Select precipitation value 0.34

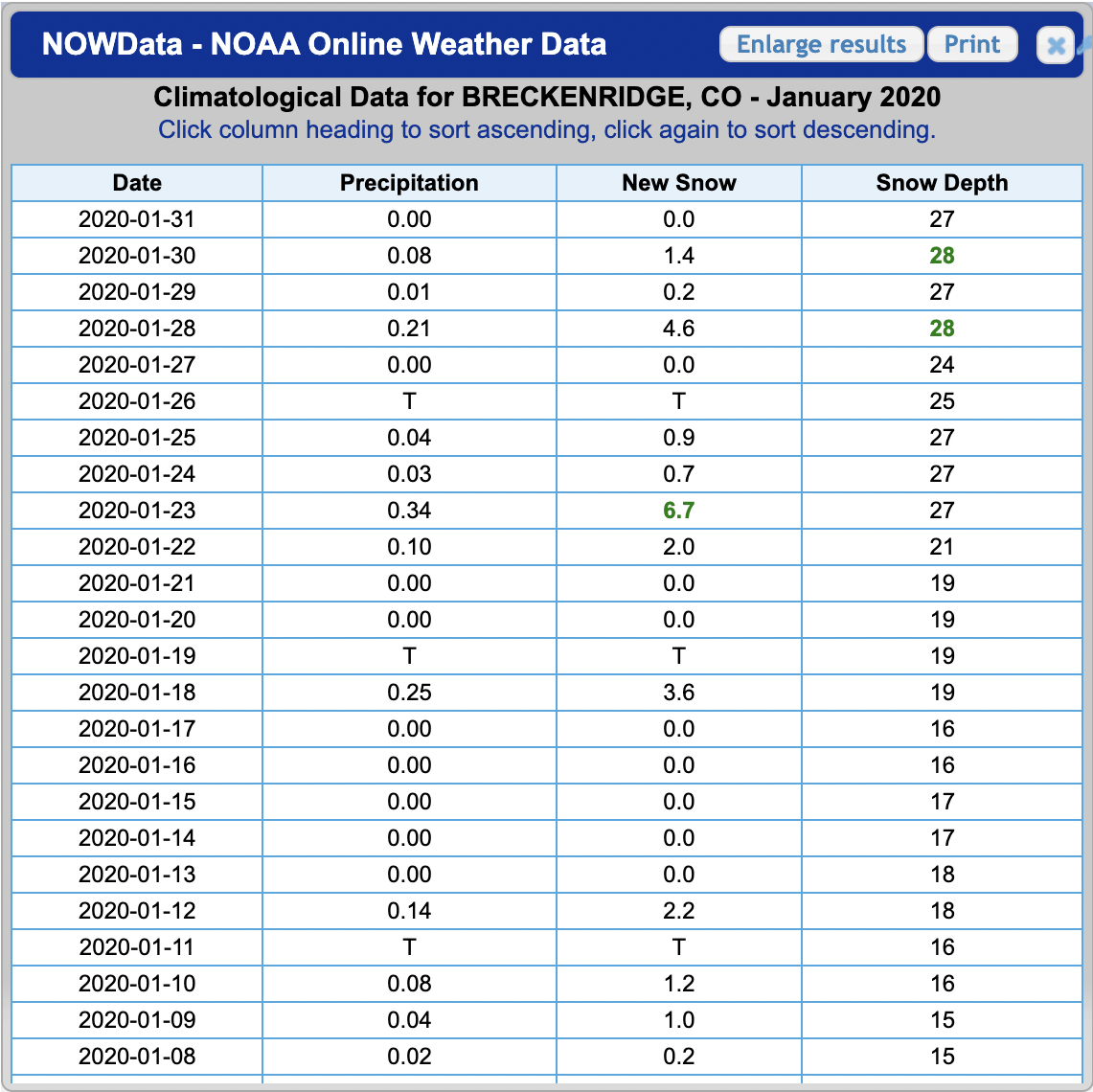pos(409,511)
